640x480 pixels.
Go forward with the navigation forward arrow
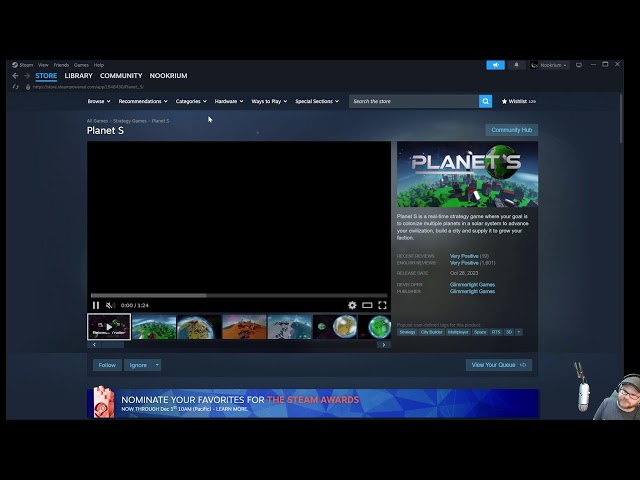26,76
